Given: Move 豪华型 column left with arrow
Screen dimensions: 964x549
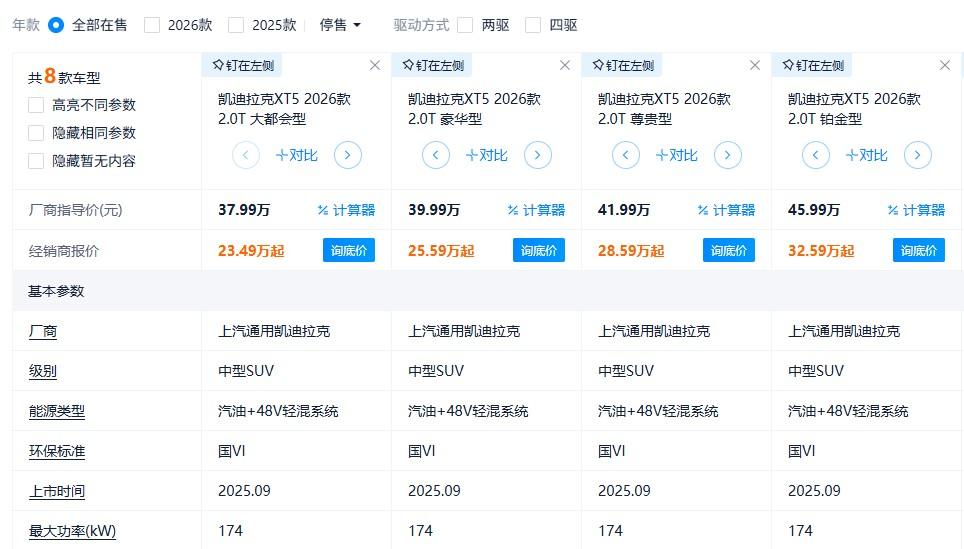Looking at the screenshot, I should (436, 155).
